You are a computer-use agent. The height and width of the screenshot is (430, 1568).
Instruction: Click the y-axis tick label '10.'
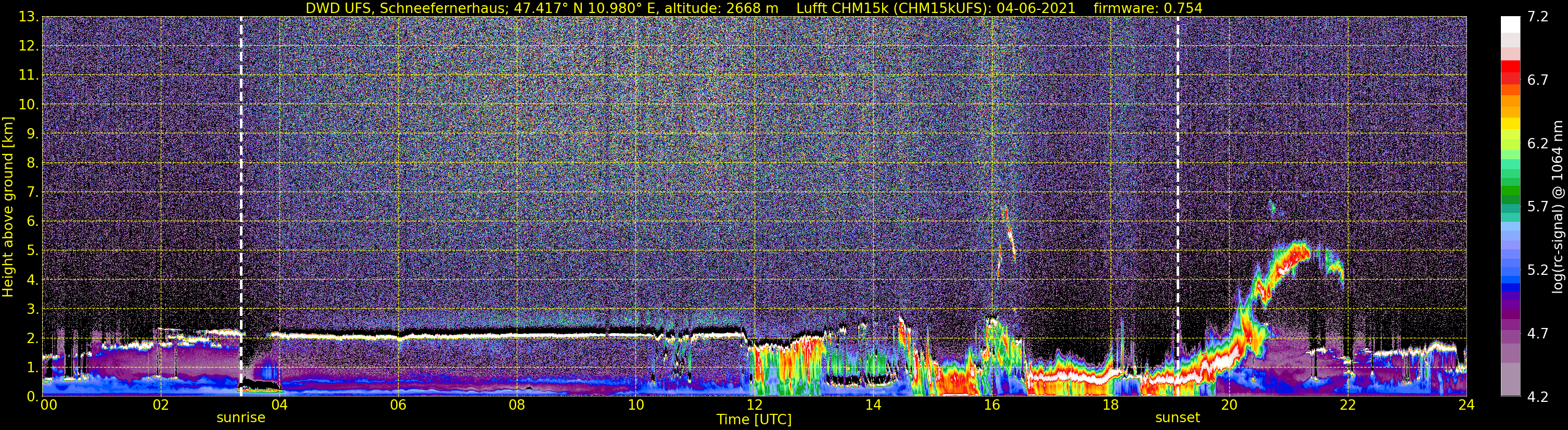[x=29, y=105]
